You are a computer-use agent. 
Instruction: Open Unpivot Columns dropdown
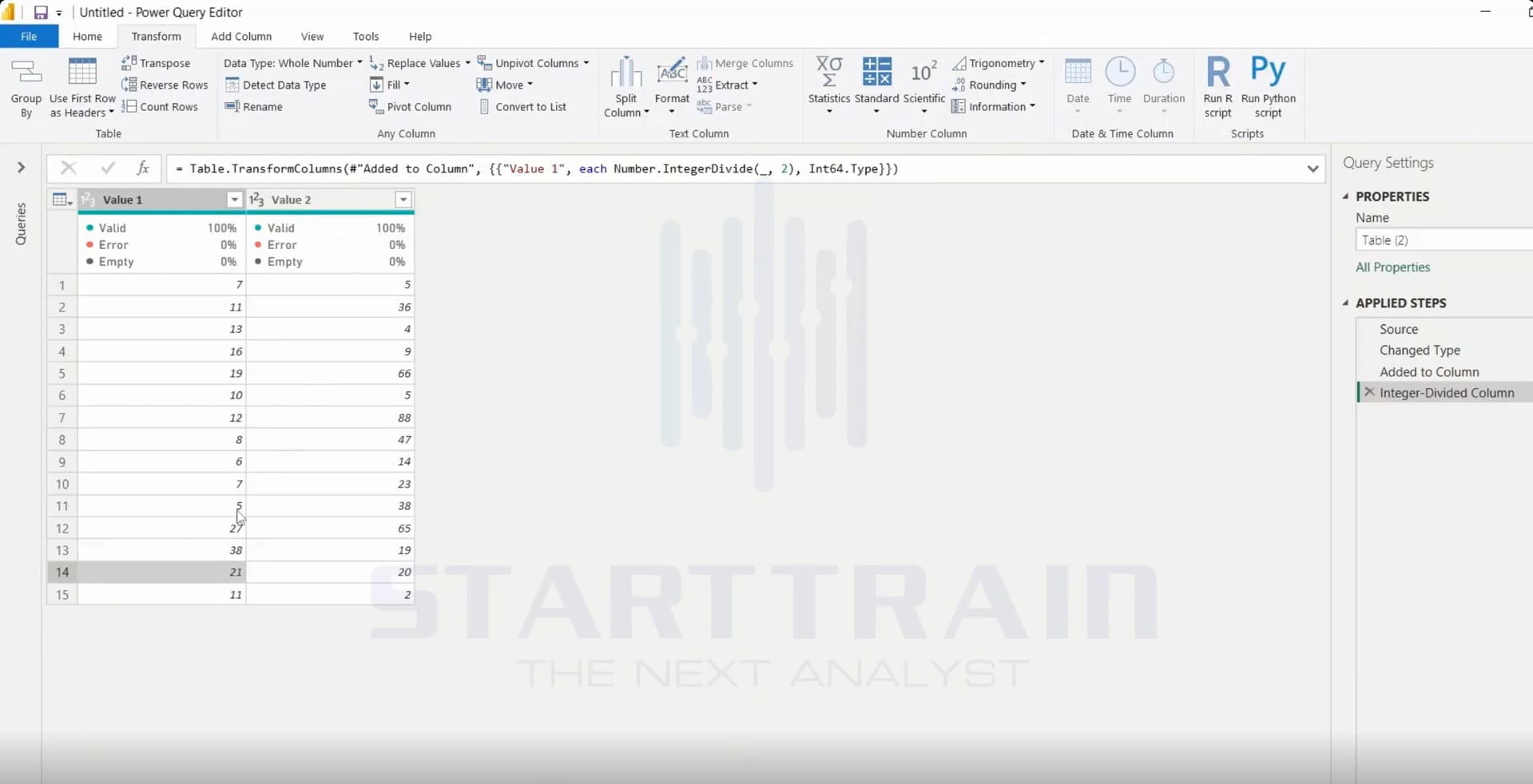[533, 63]
